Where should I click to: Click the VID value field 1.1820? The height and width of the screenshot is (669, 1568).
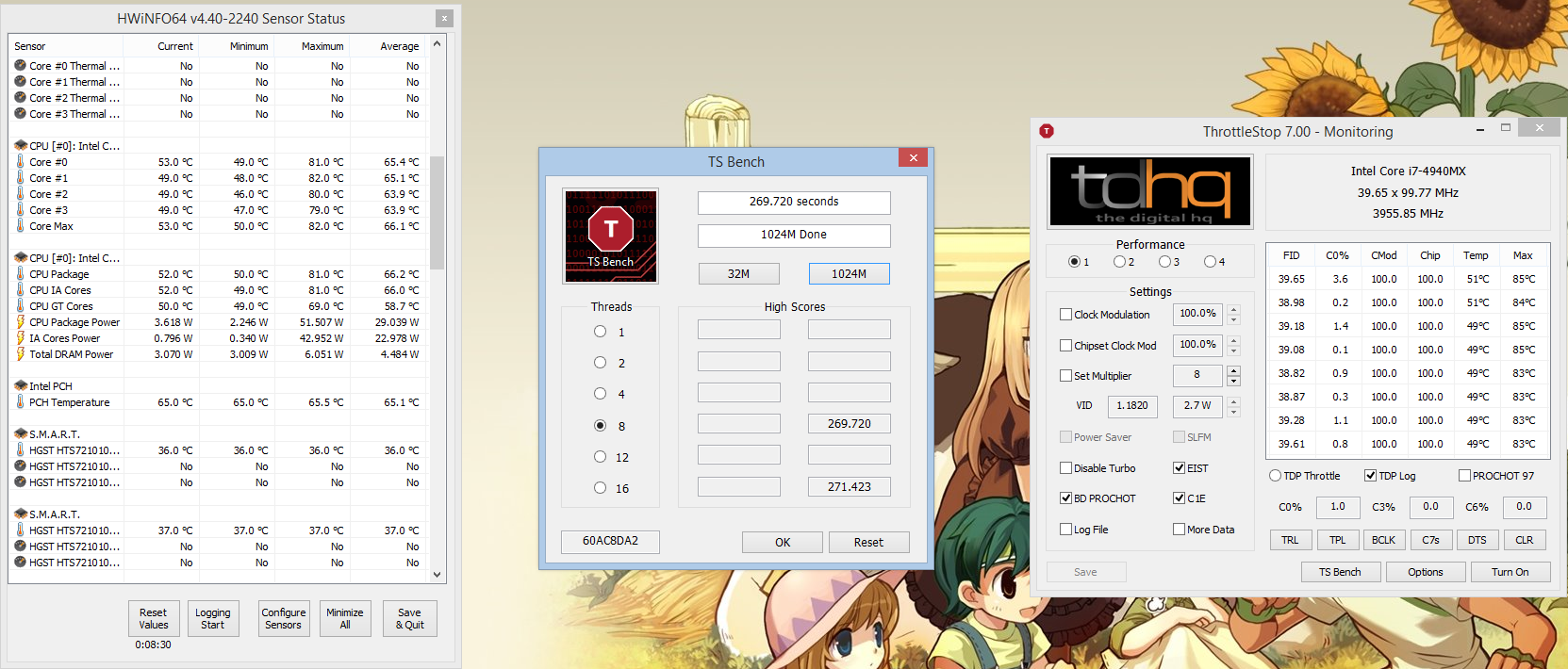[x=1132, y=405]
